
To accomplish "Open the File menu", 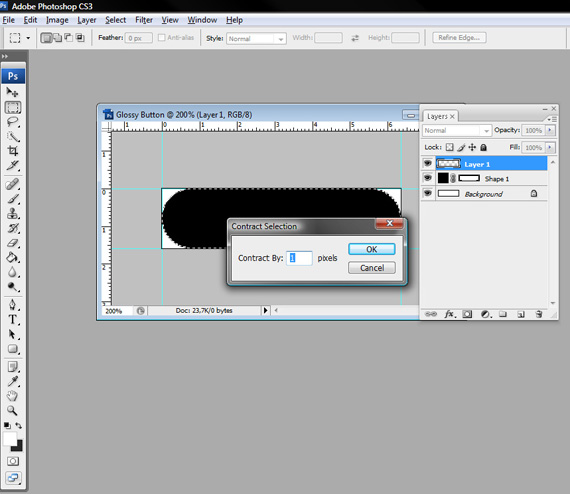I will (8, 20).
